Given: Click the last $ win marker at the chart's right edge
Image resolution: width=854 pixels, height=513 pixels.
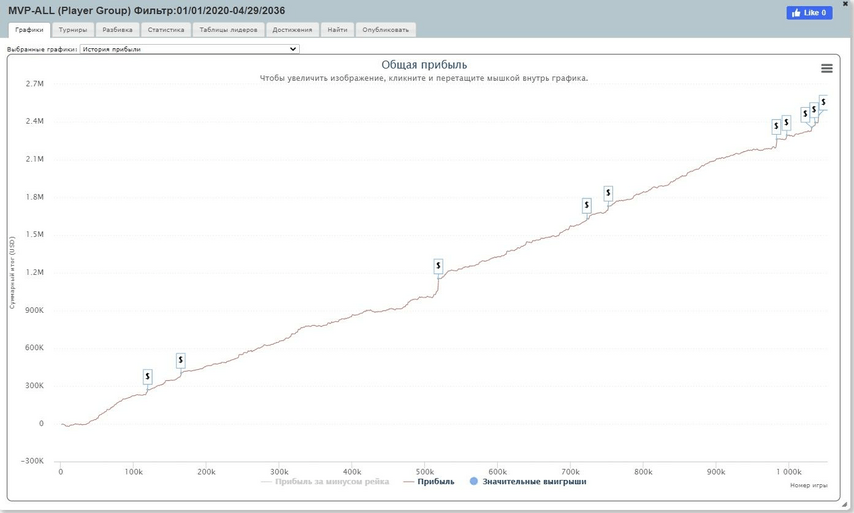Looking at the screenshot, I should (823, 102).
